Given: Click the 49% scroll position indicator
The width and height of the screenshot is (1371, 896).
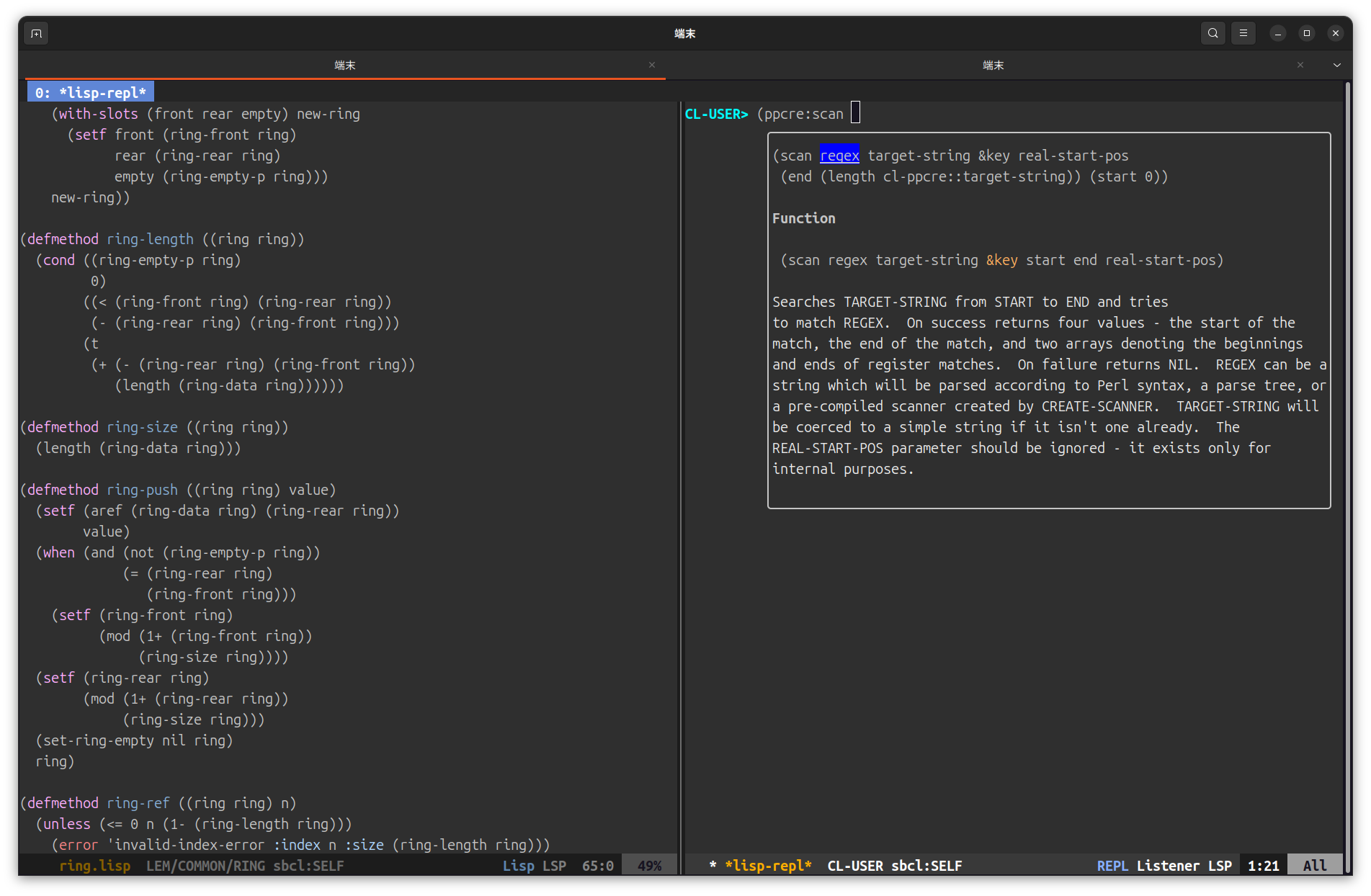Looking at the screenshot, I should tap(650, 866).
